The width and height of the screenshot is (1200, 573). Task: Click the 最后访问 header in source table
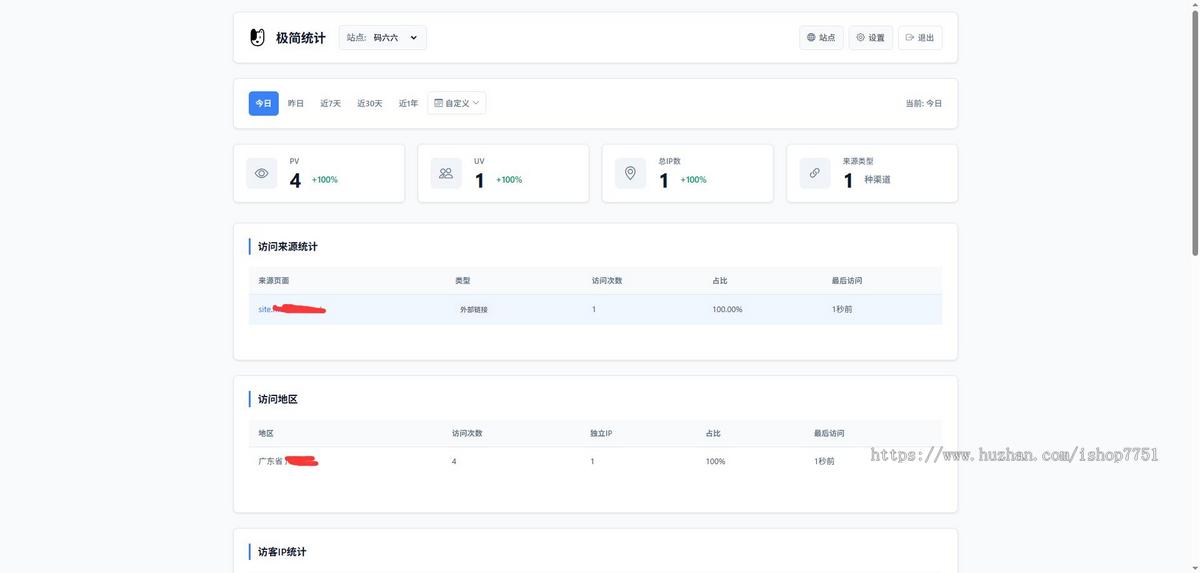(x=846, y=280)
